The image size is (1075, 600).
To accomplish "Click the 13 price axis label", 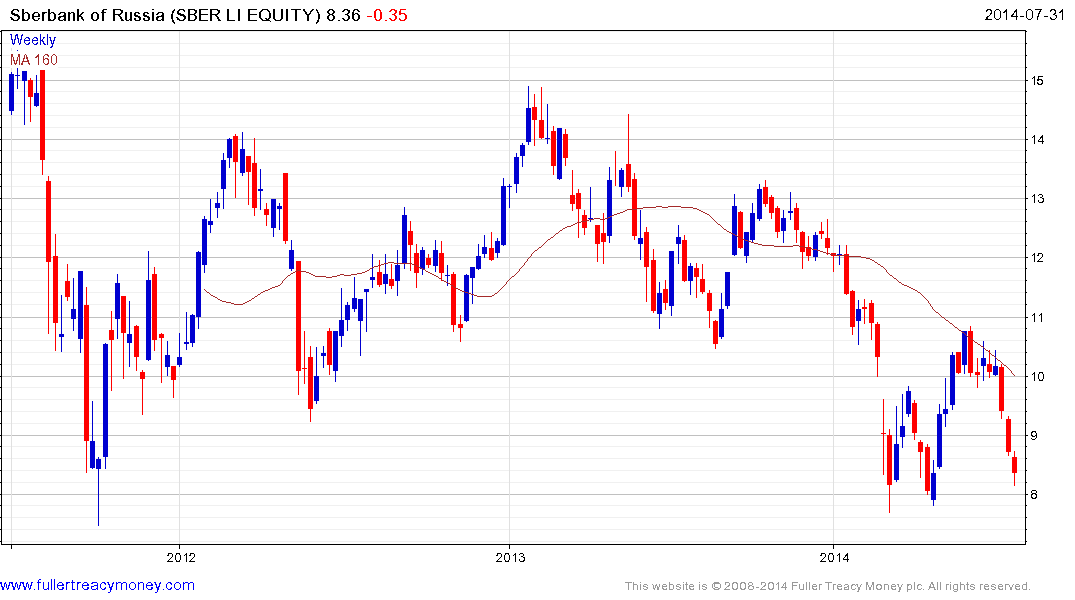I will 1037,199.
